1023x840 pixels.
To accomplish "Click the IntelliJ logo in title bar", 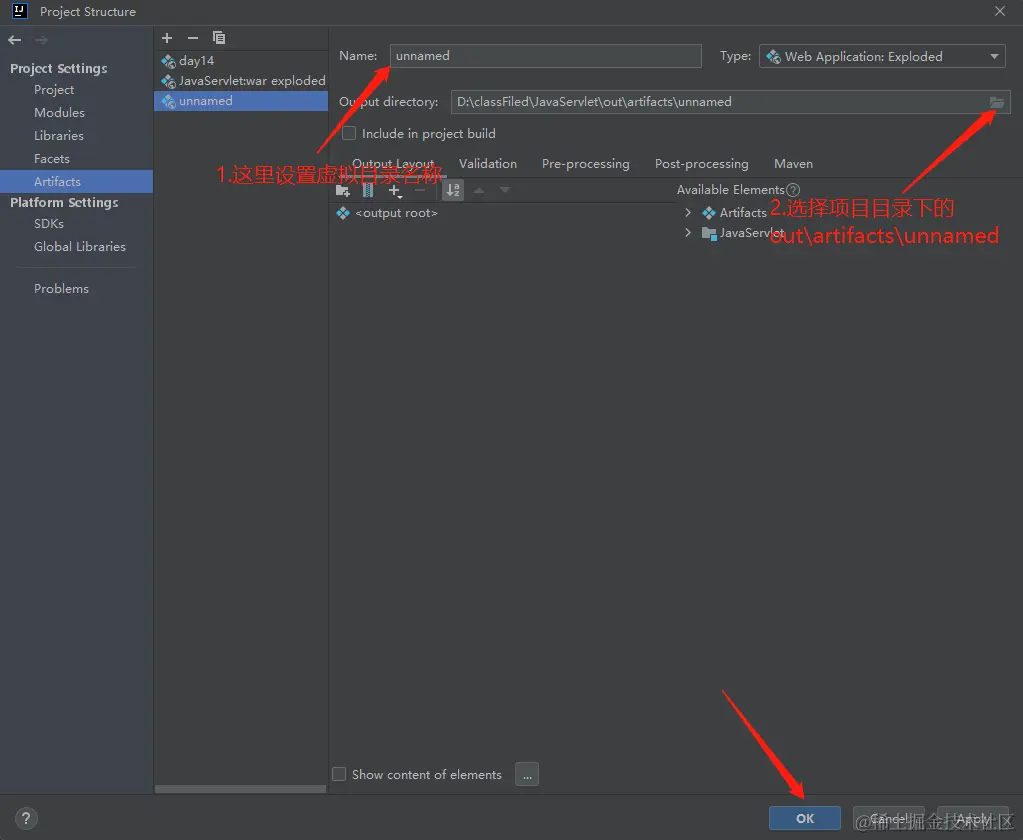I will pos(20,11).
